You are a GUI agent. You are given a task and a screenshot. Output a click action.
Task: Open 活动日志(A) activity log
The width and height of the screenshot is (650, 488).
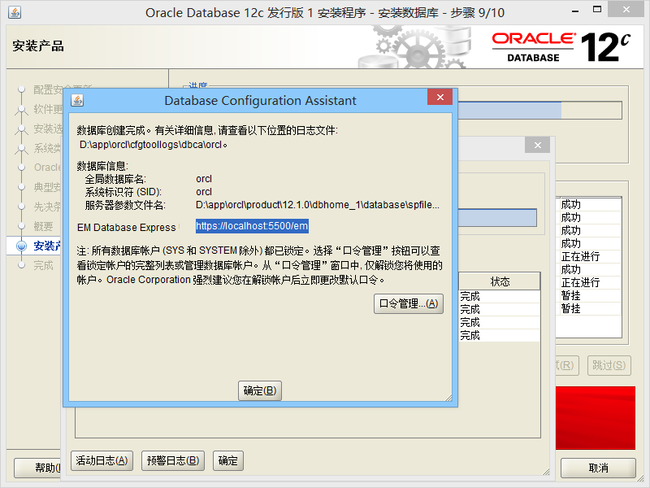pyautogui.click(x=102, y=461)
